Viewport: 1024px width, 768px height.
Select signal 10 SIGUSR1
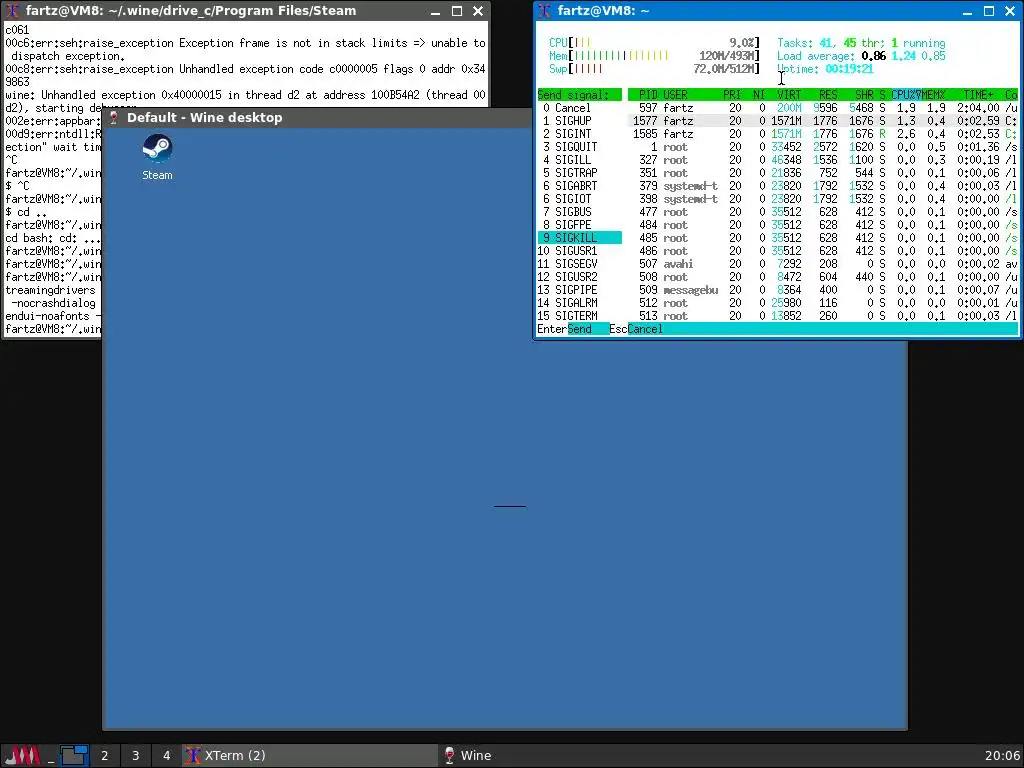pyautogui.click(x=579, y=251)
